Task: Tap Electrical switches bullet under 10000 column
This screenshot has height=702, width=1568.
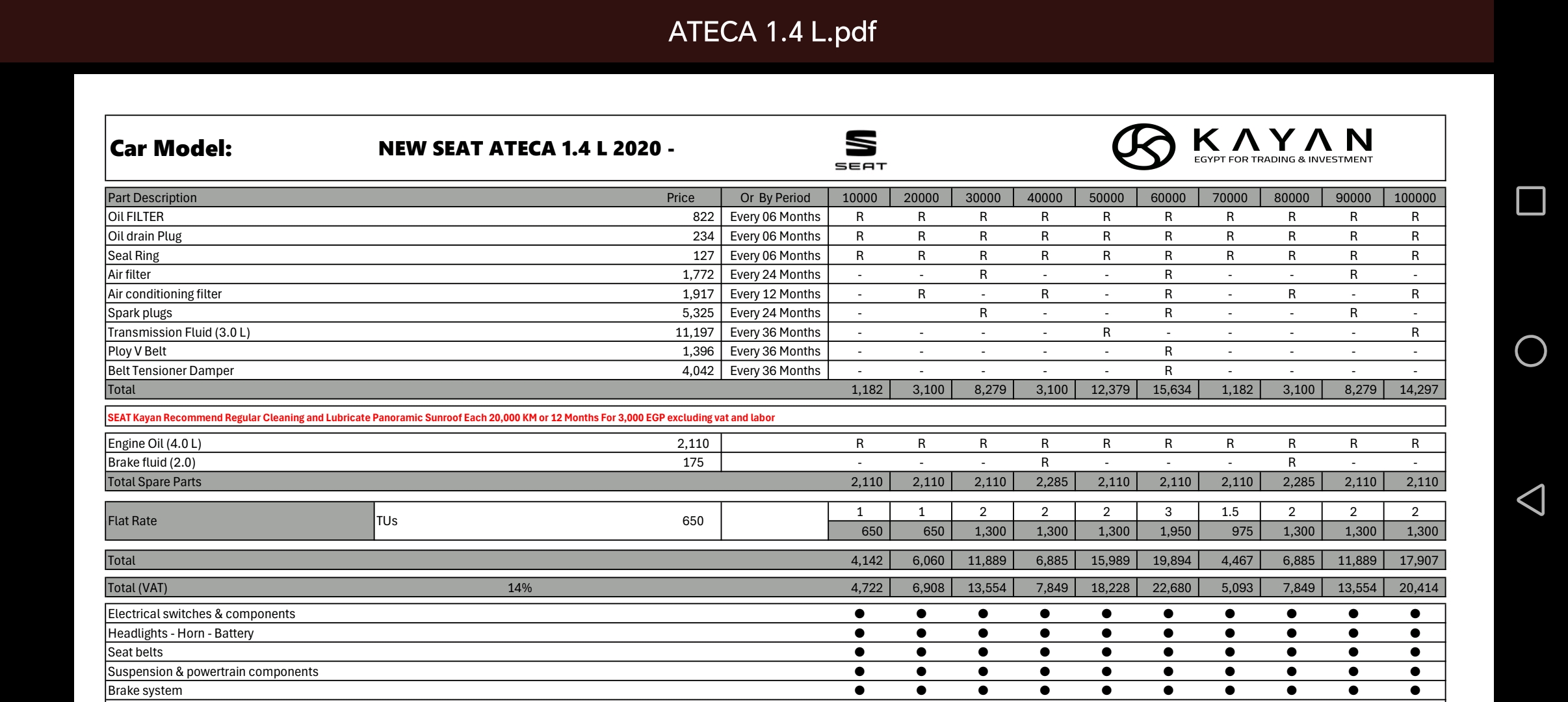Action: [x=859, y=614]
